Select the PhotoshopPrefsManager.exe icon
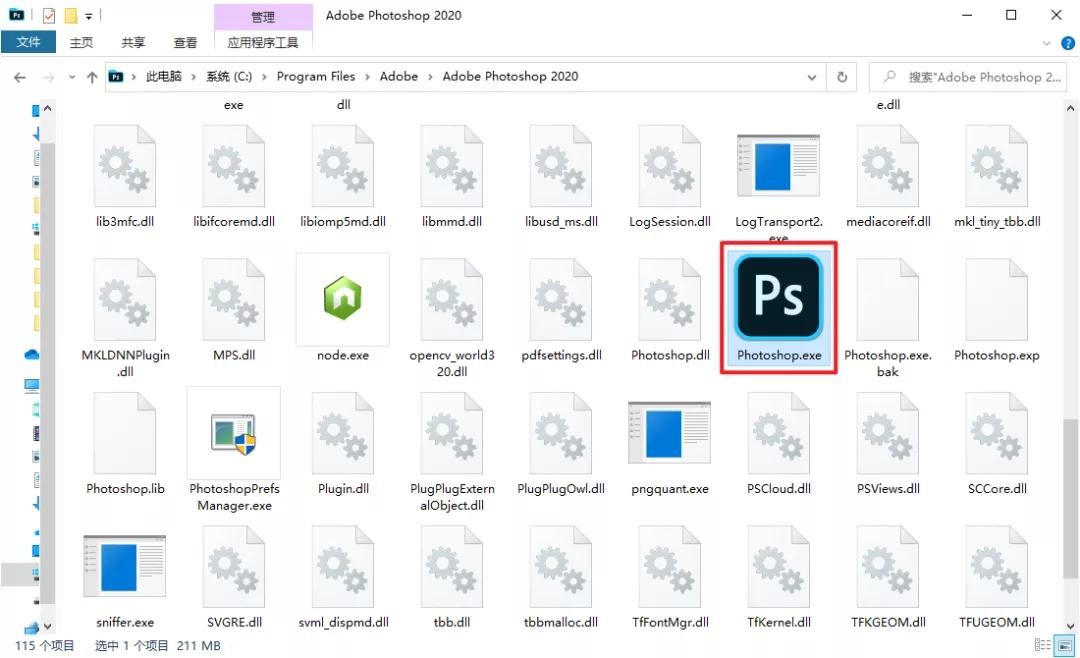 pos(233,434)
